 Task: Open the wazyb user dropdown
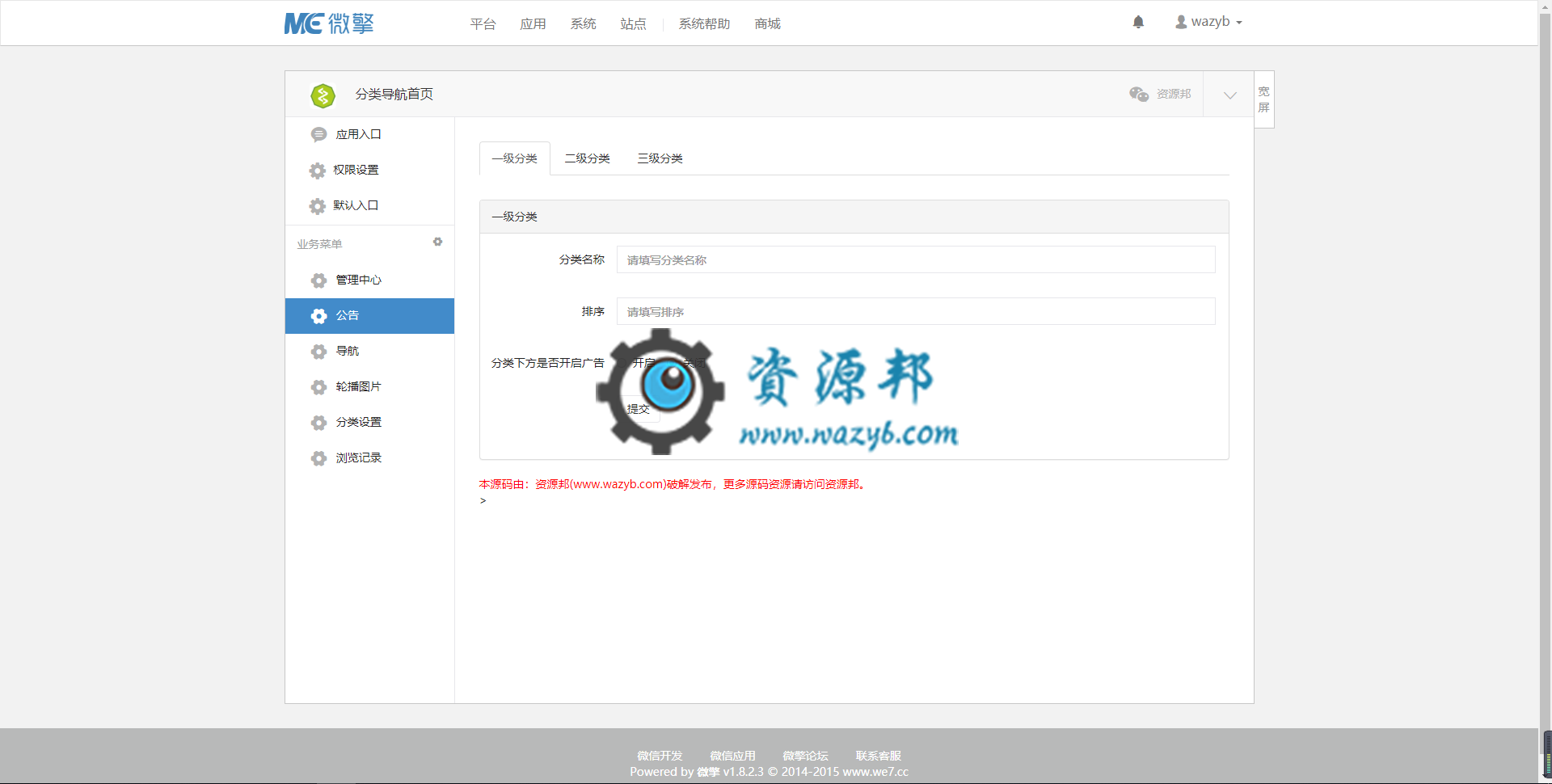tap(1208, 22)
